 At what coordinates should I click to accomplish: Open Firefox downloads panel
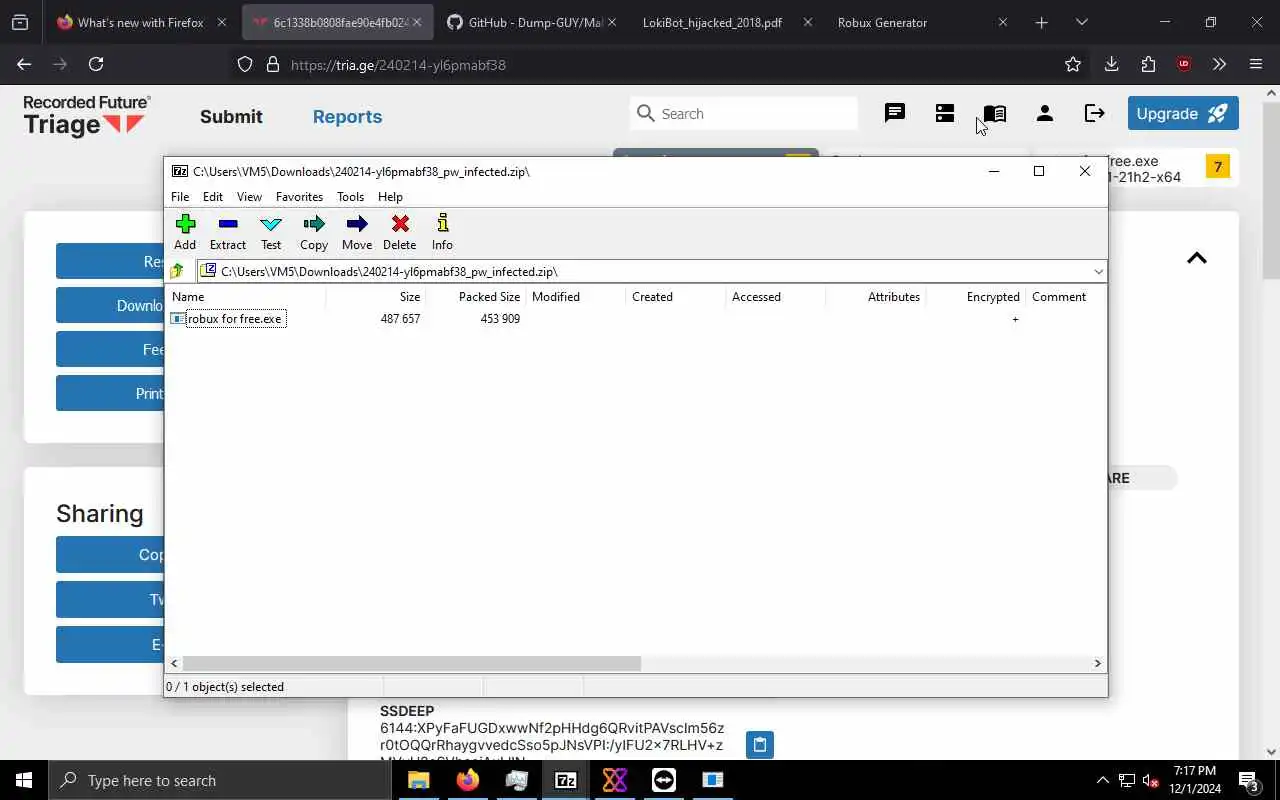point(1111,64)
